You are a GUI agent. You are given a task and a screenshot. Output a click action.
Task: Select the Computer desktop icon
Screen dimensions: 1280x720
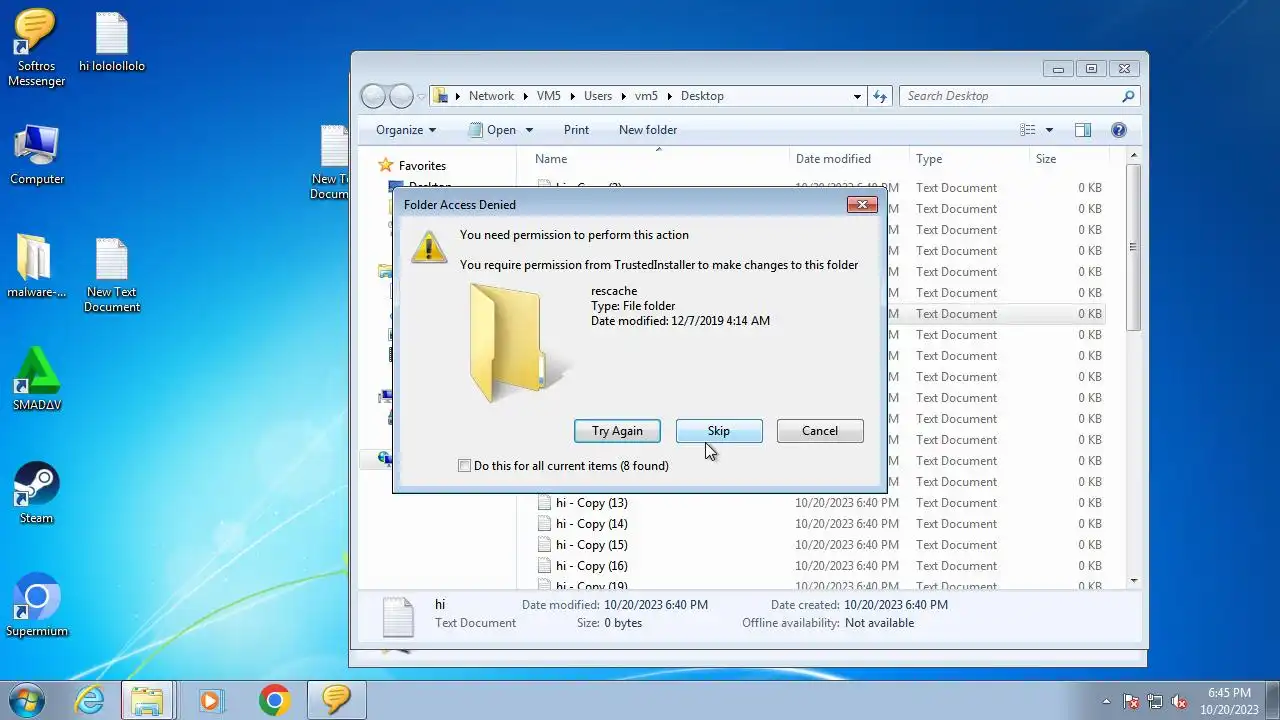37,155
